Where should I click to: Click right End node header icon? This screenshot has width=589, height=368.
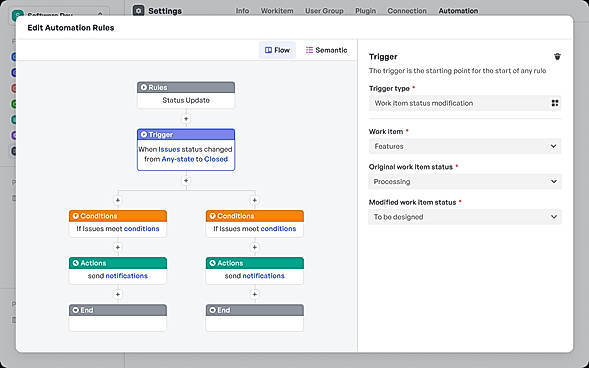point(212,310)
